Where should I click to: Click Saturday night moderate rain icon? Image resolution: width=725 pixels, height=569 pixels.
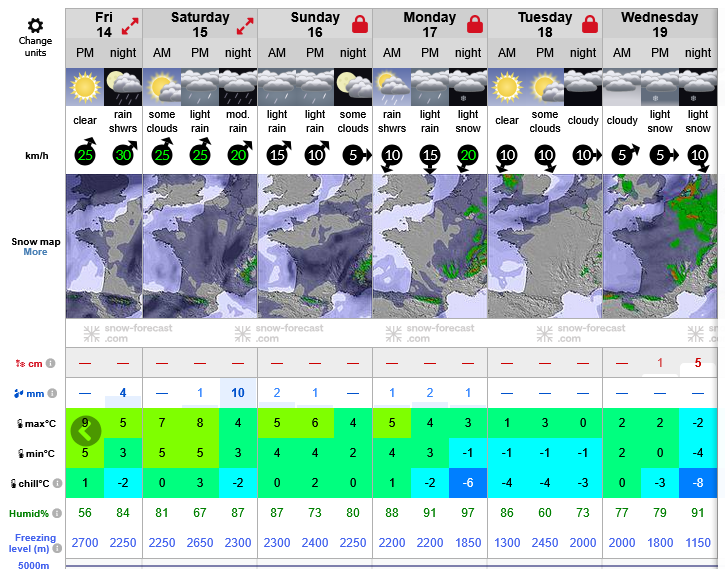click(x=238, y=87)
